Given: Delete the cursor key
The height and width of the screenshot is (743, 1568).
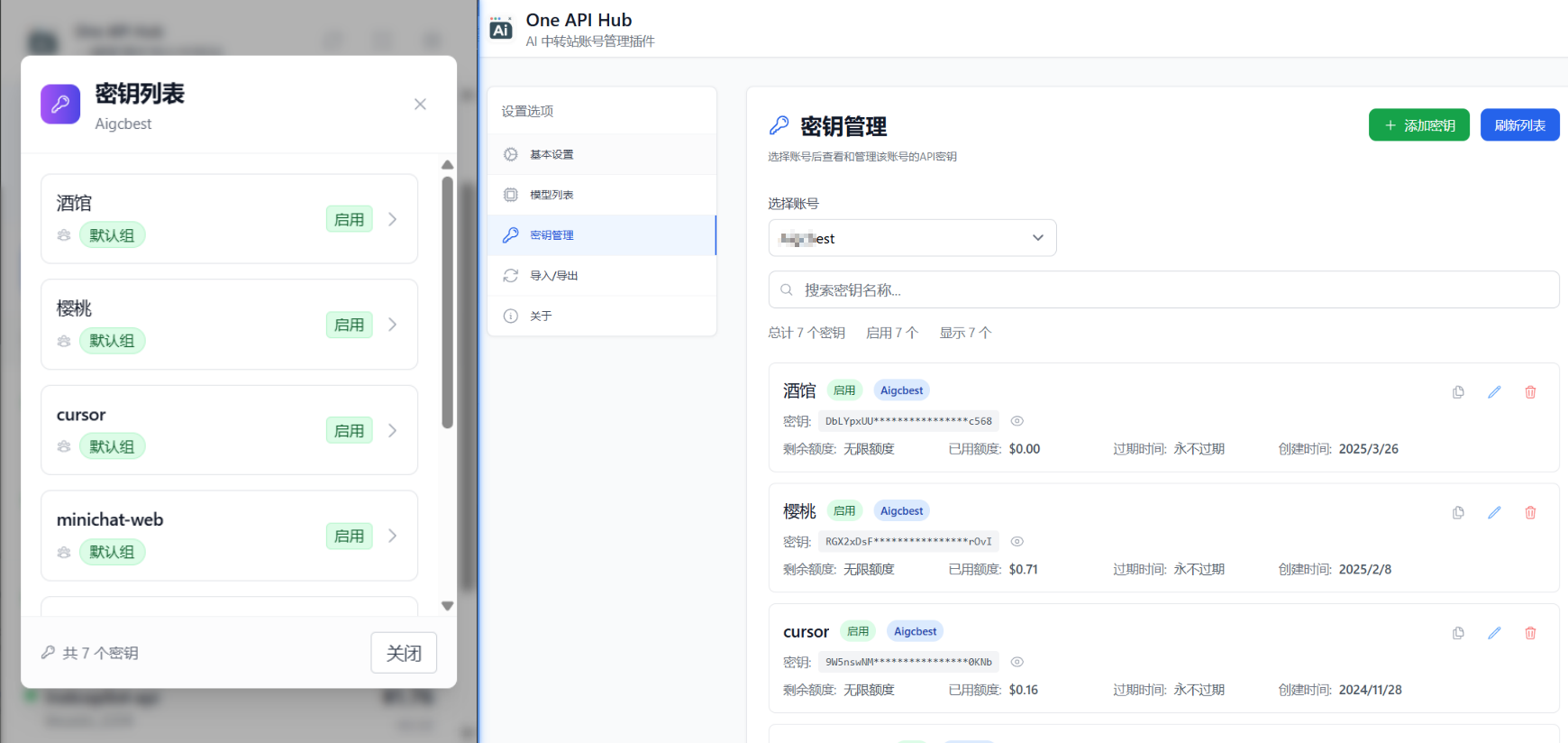Looking at the screenshot, I should [1530, 633].
